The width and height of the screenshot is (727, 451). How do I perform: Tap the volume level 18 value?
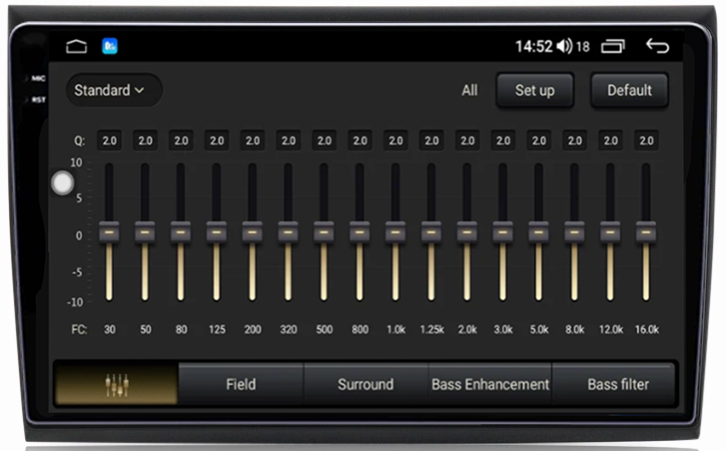(582, 46)
